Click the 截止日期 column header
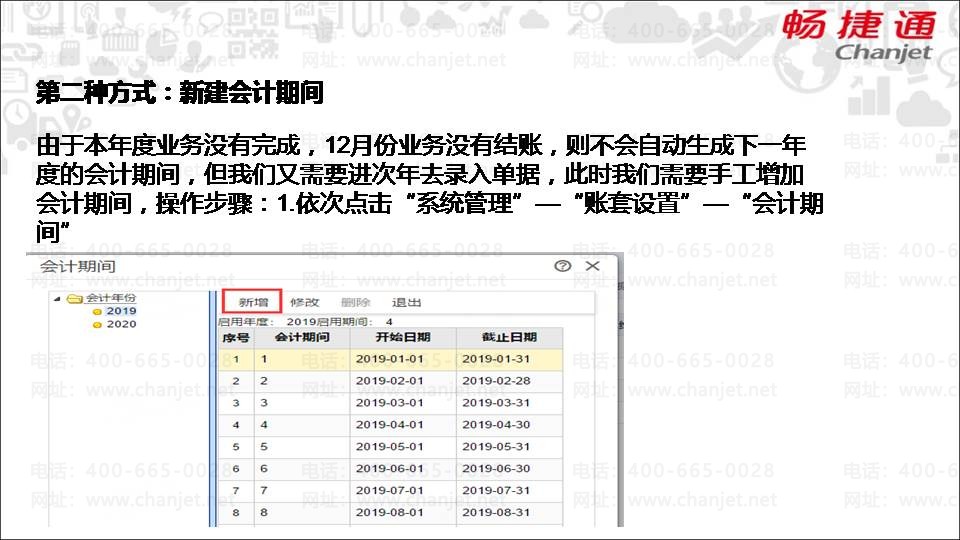Viewport: 960px width, 540px height. point(509,337)
